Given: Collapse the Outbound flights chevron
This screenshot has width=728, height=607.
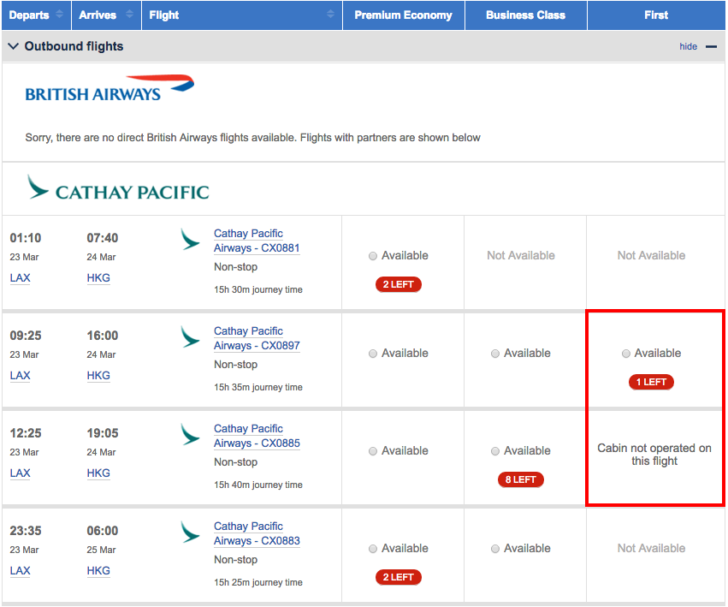Looking at the screenshot, I should (13, 46).
